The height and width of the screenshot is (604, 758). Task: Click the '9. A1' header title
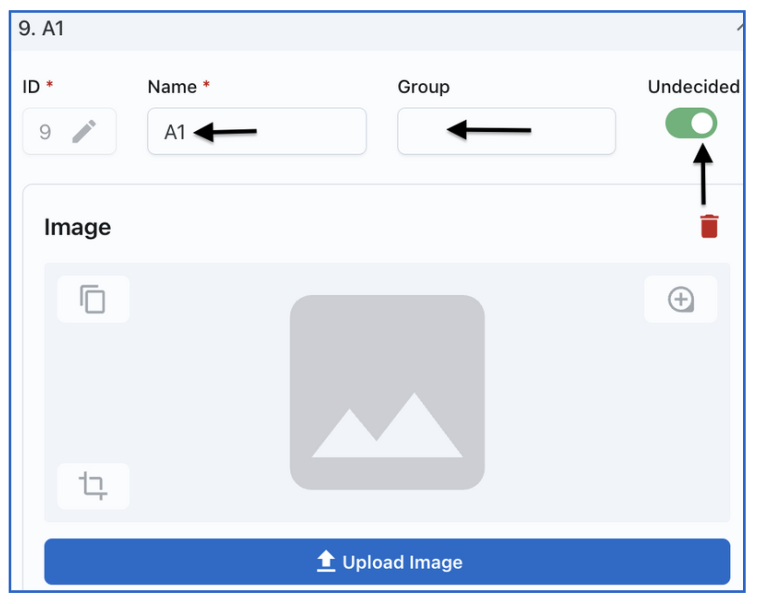click(41, 29)
